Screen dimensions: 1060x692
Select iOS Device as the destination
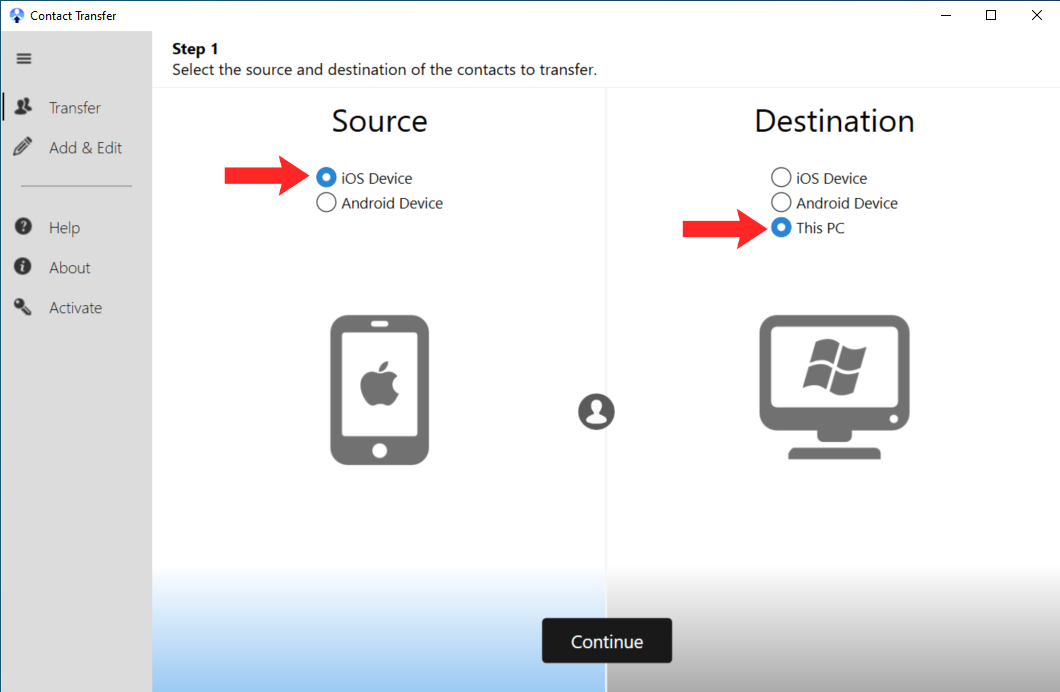point(819,178)
